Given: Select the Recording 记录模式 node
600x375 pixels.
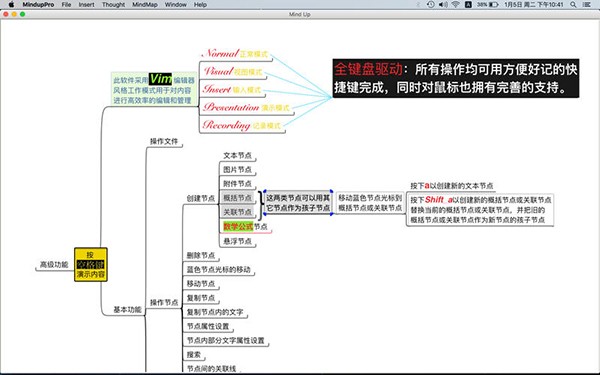Looking at the screenshot, I should click(243, 125).
